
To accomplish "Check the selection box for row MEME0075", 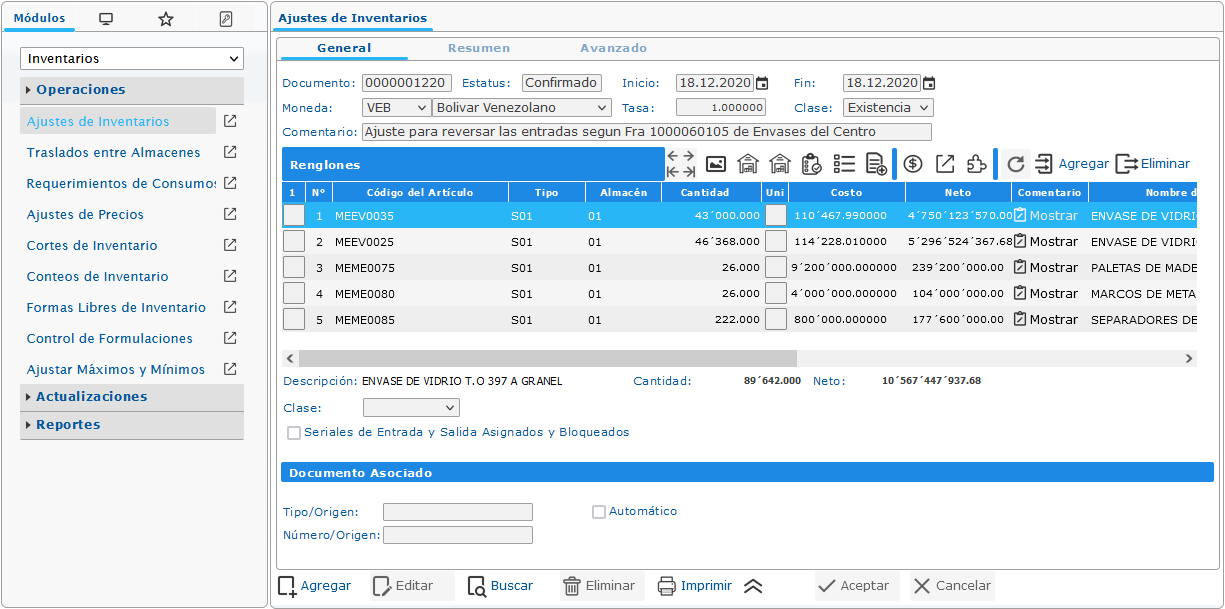I will click(x=294, y=267).
